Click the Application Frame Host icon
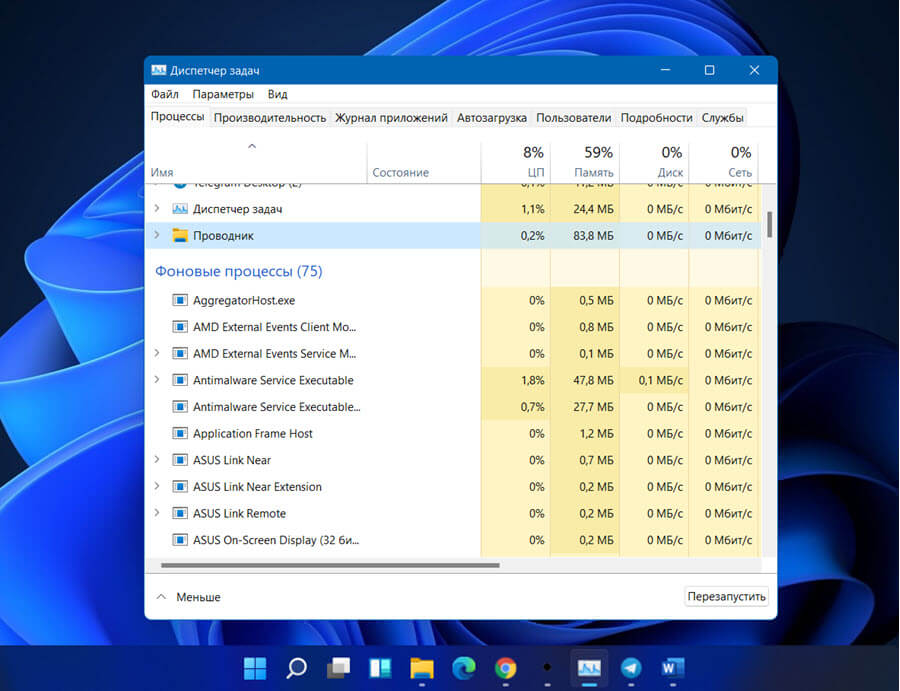 pos(180,433)
